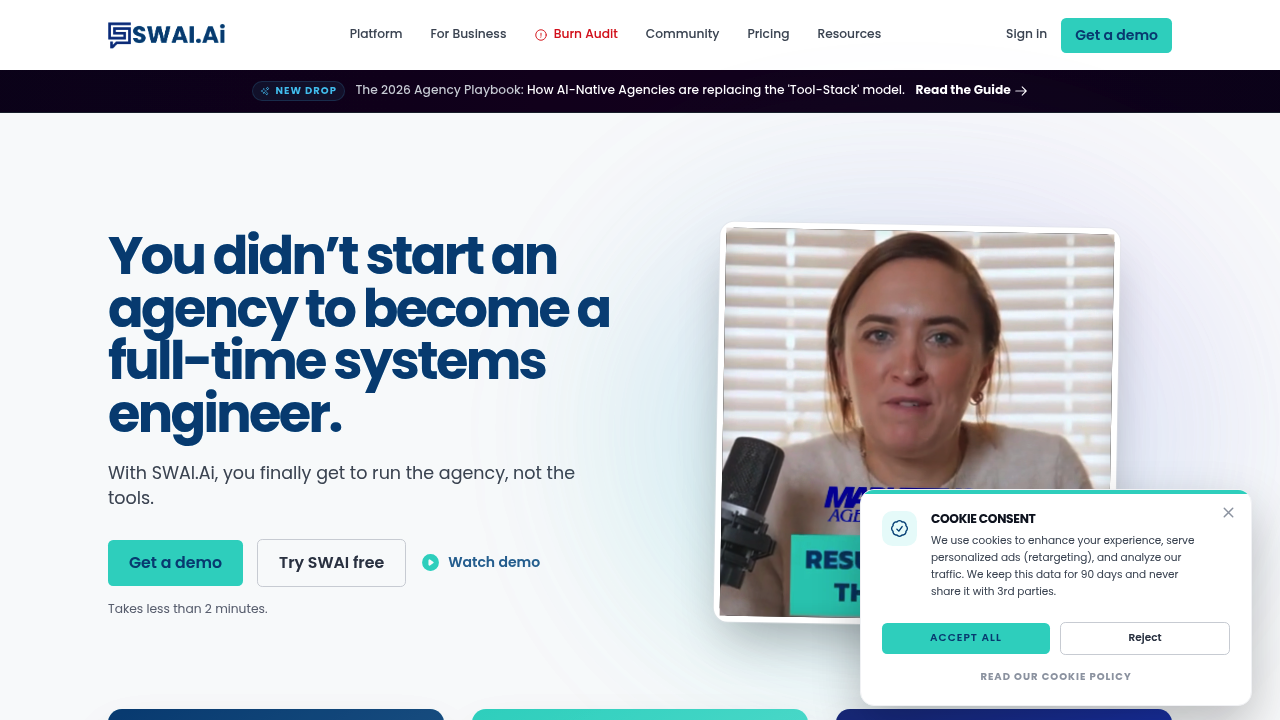Accept all cookies
The height and width of the screenshot is (720, 1280).
965,638
